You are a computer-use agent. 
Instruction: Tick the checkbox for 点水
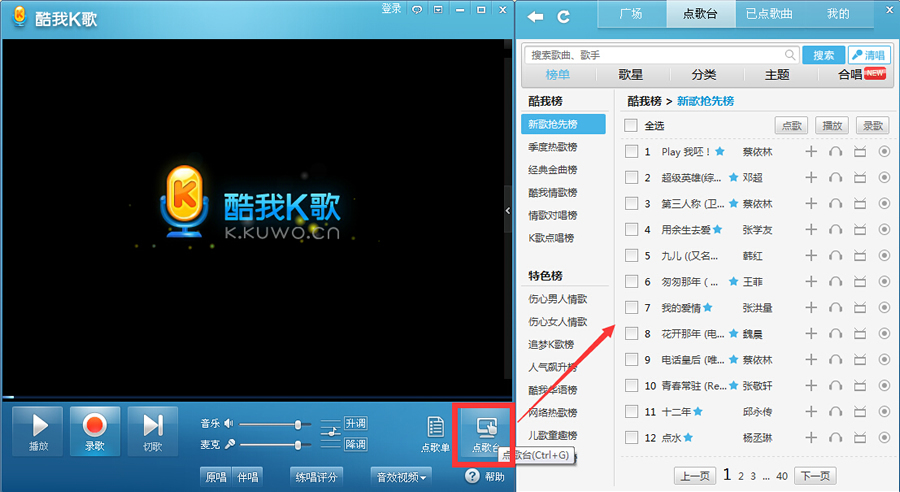point(631,437)
